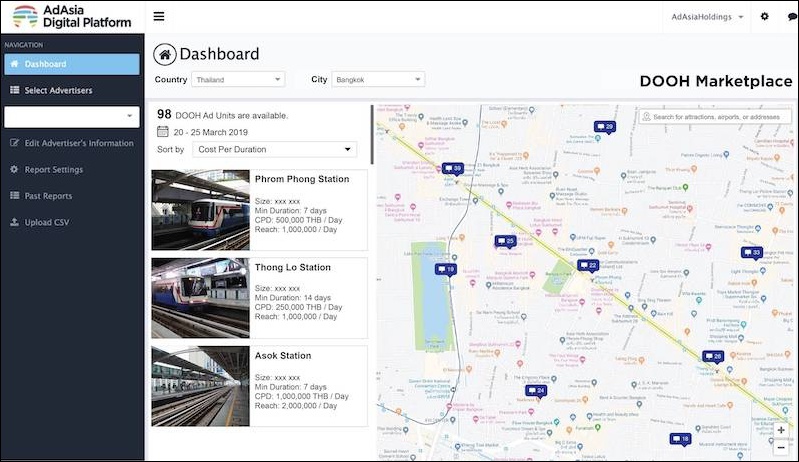Screen dimensions: 799x462
Task: Select map marker labeled 29
Action: [604, 127]
